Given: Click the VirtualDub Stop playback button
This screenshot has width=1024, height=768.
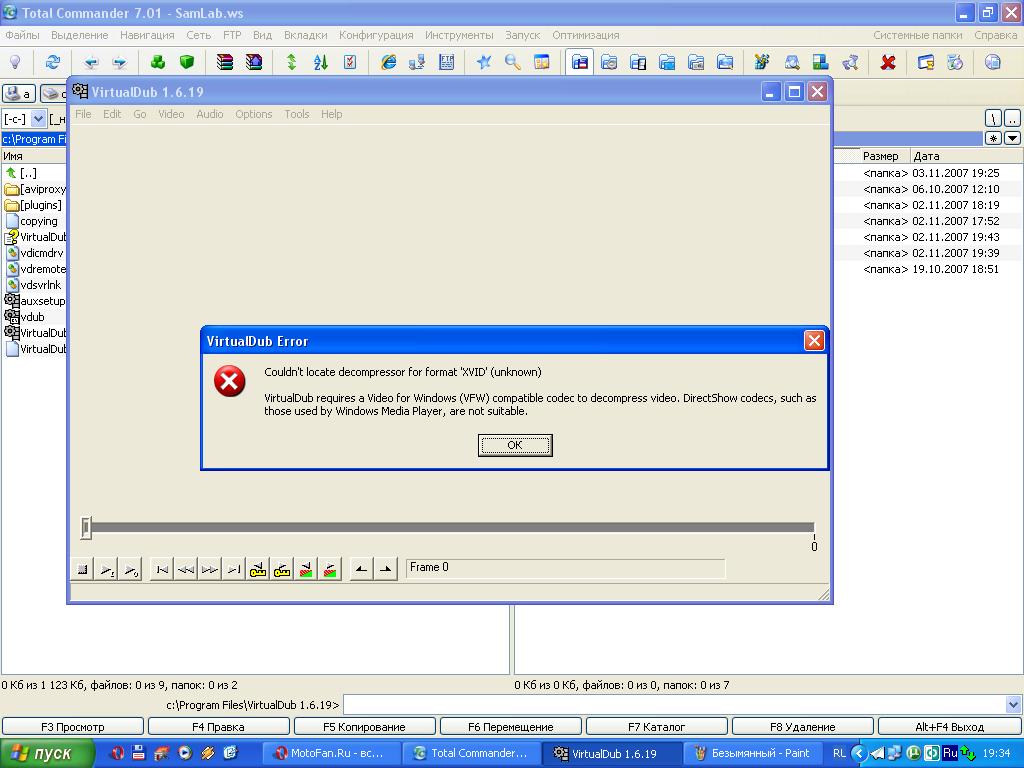Looking at the screenshot, I should [x=83, y=569].
